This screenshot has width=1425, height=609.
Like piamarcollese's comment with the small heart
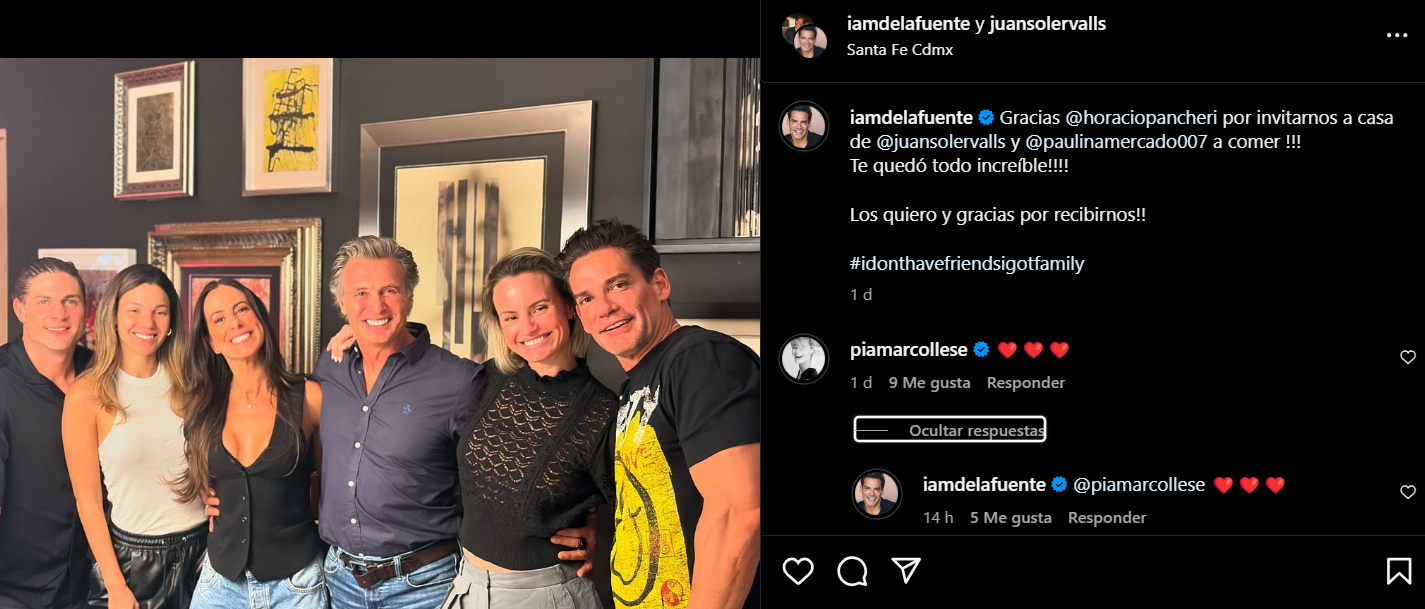1407,357
